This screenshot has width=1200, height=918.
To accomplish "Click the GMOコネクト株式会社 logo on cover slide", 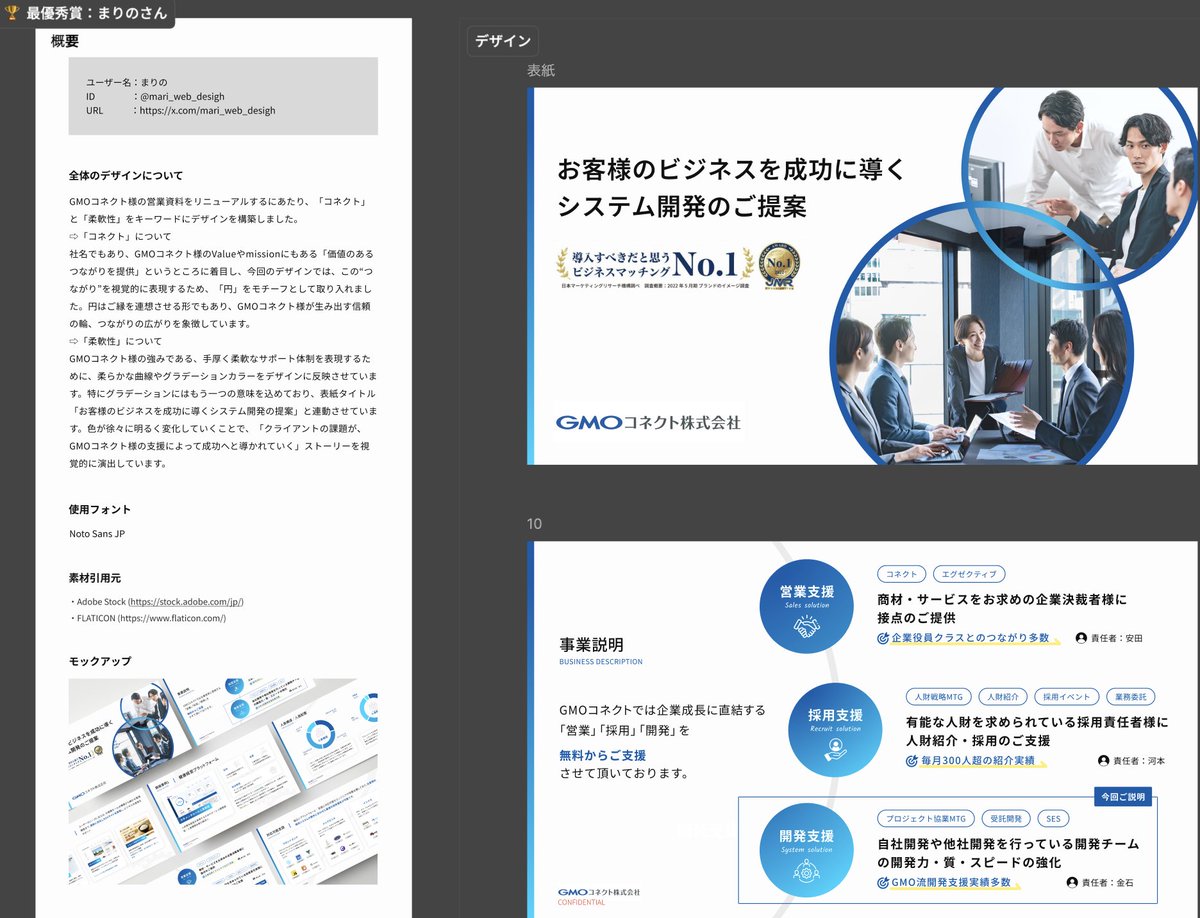I will coord(649,422).
